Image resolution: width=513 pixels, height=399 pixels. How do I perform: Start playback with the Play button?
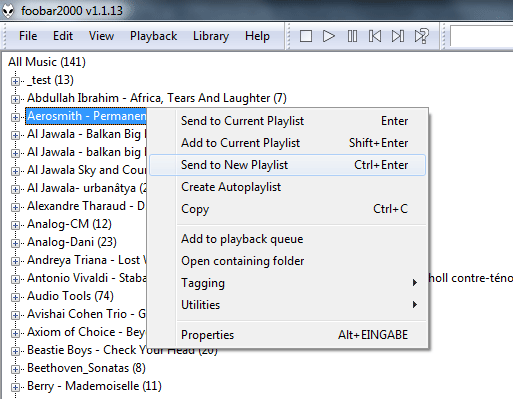point(329,36)
